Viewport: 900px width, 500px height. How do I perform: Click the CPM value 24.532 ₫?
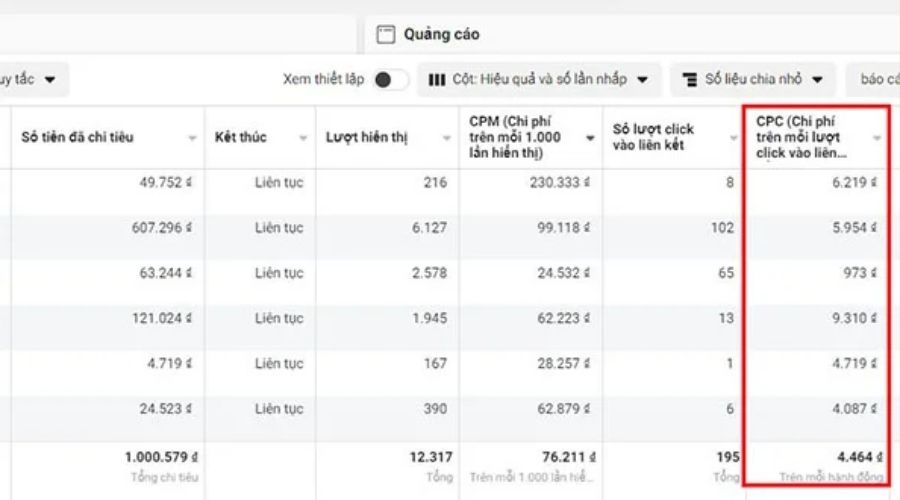(x=564, y=273)
